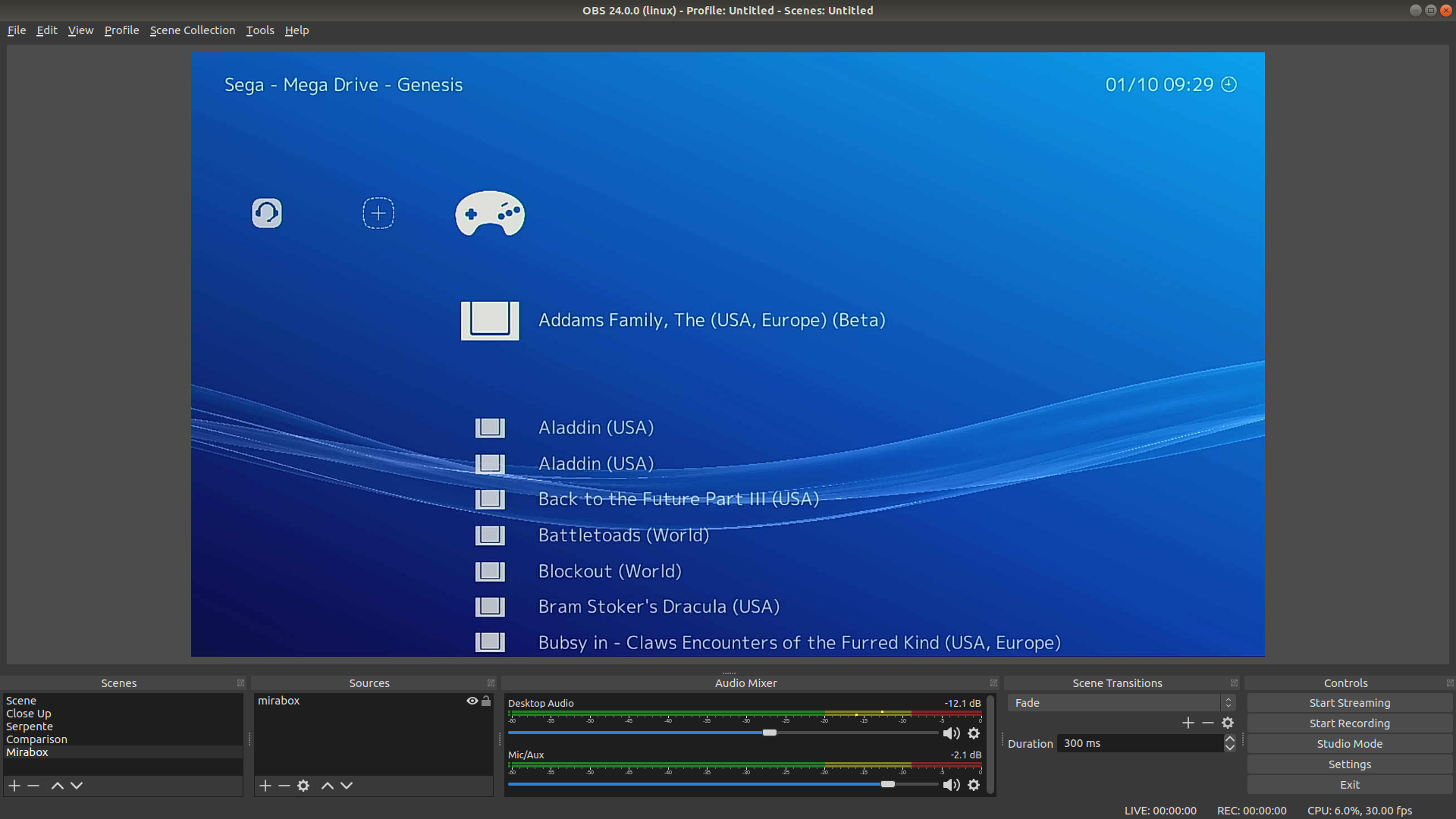Screen dimensions: 1456x819
Task: Click 'Bram Stoker's Dracula (USA)' in preview
Action: click(x=659, y=607)
